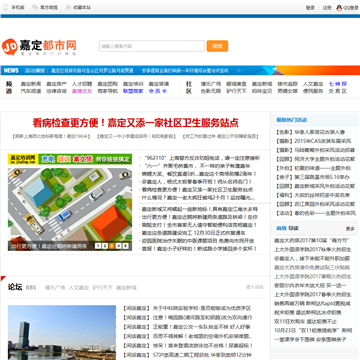
Task: Open 人才招聘 channel link
Action: pyautogui.click(x=82, y=84)
